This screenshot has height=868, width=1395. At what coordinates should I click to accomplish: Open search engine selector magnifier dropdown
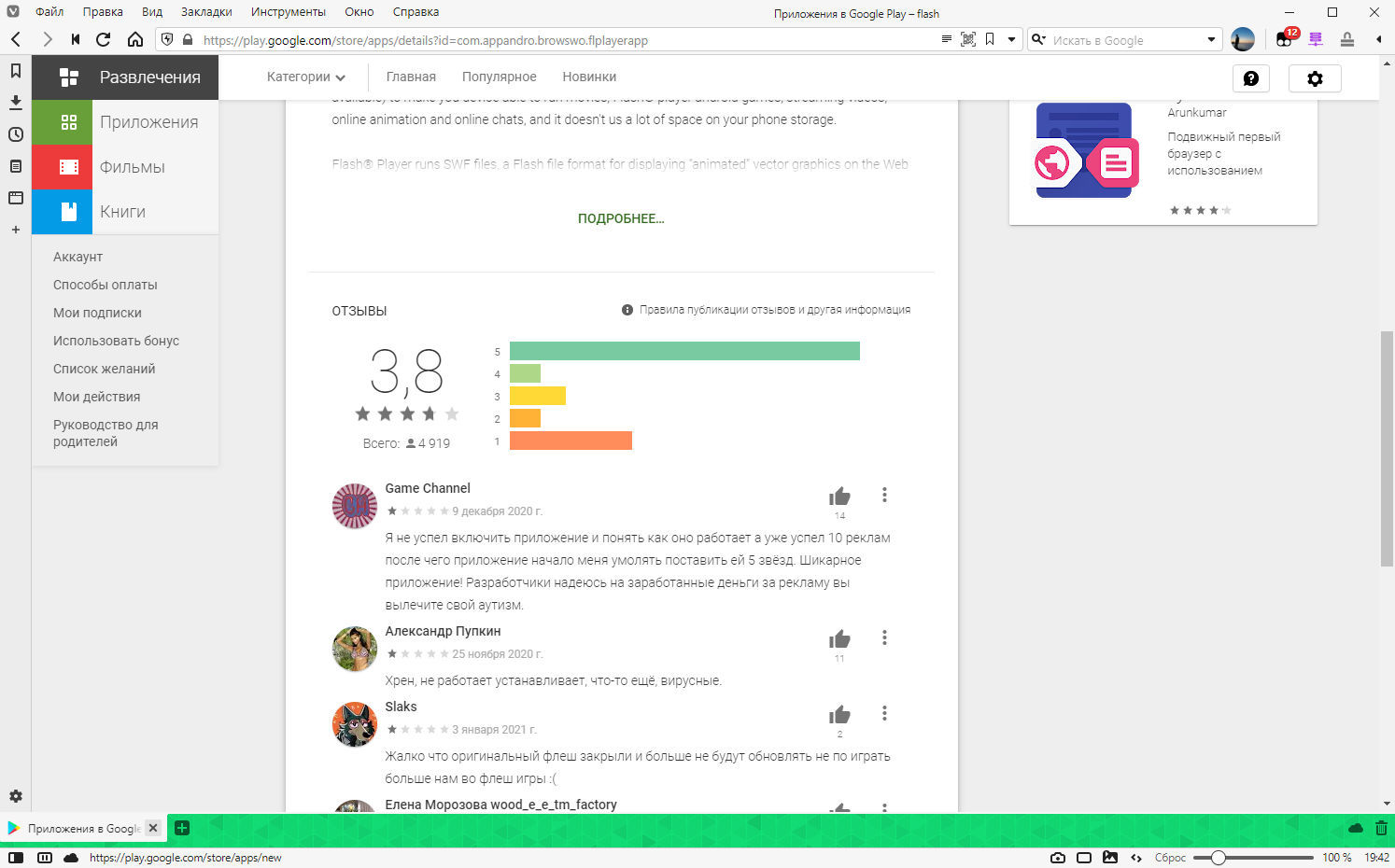tap(1039, 39)
